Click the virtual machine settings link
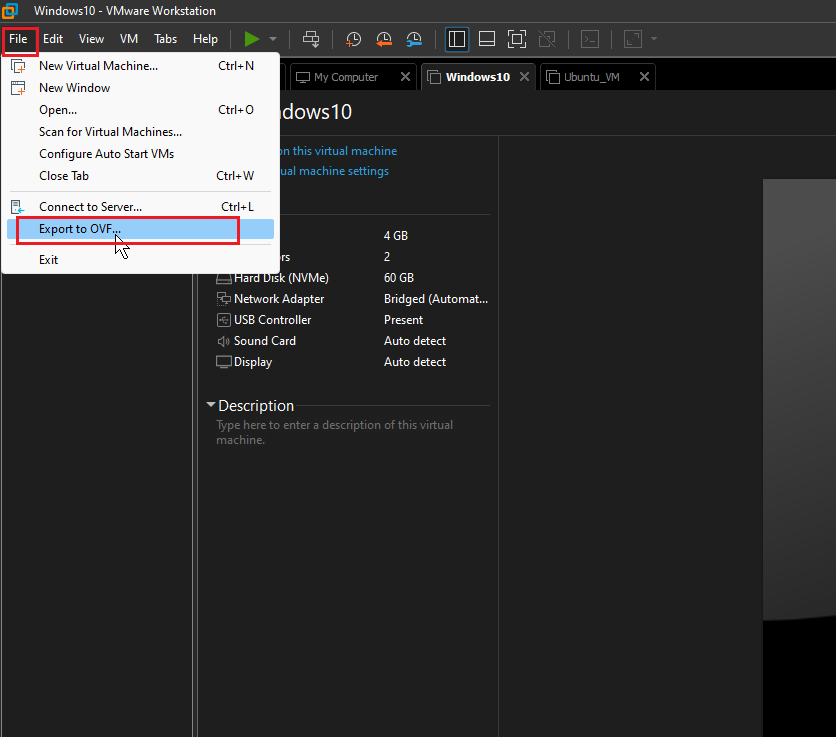Screen dimensions: 836x737 (334, 171)
